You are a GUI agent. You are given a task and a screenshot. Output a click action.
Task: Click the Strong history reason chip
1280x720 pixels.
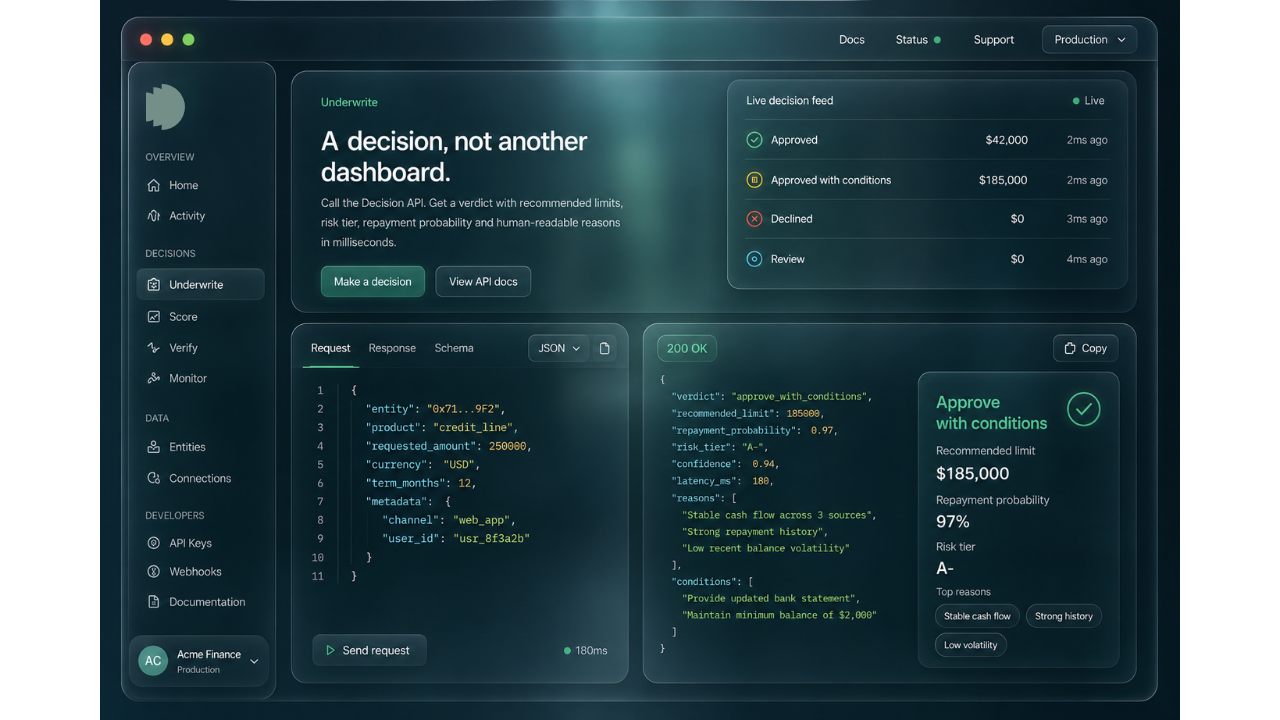pos(1064,616)
